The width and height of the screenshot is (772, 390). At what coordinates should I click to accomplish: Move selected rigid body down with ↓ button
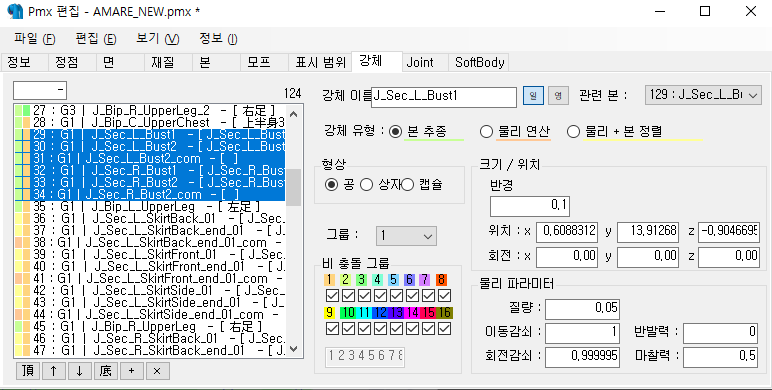pyautogui.click(x=80, y=371)
